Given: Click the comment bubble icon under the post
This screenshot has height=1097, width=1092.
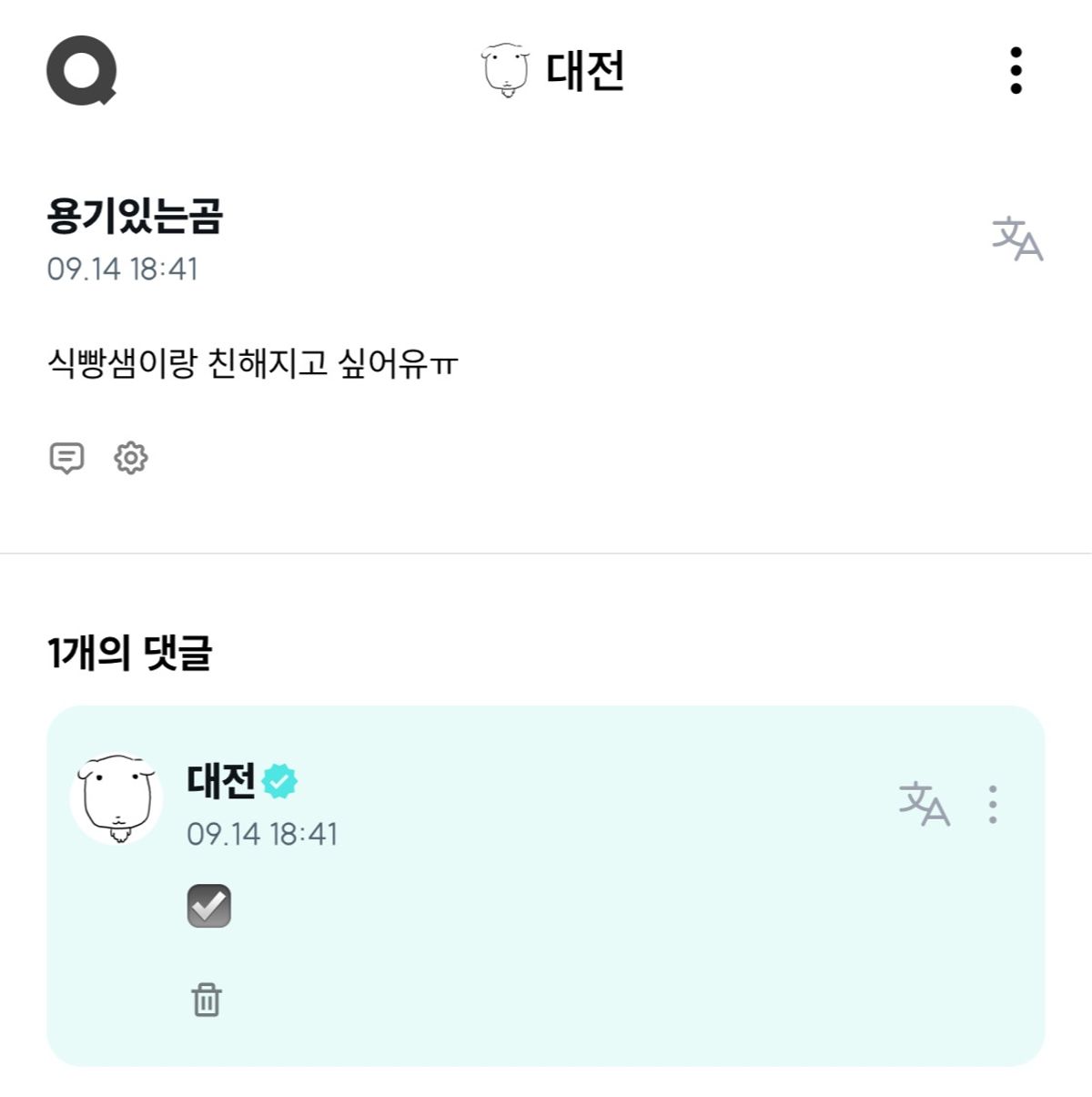Looking at the screenshot, I should 66,458.
